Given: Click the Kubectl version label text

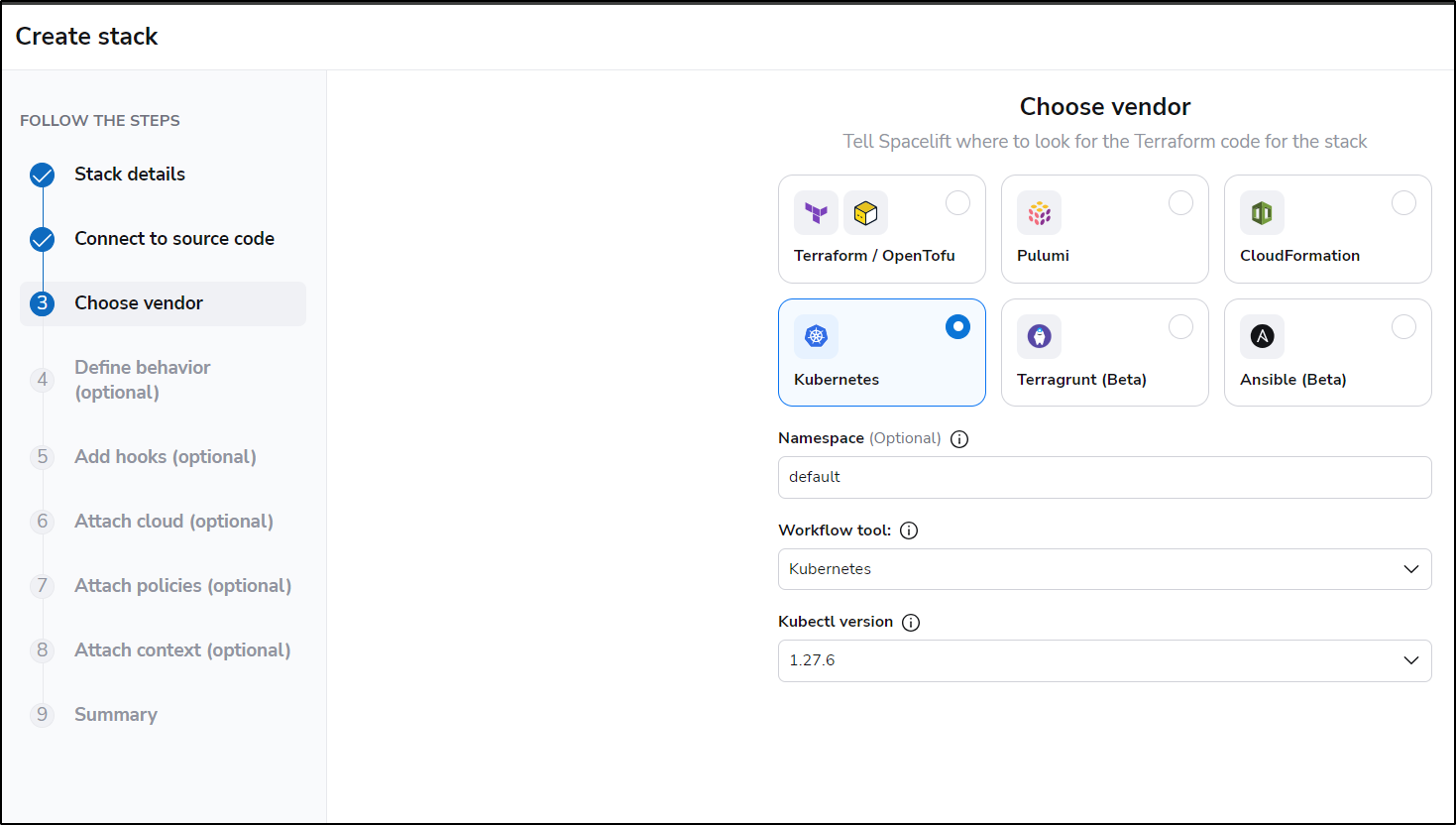Looking at the screenshot, I should (836, 622).
